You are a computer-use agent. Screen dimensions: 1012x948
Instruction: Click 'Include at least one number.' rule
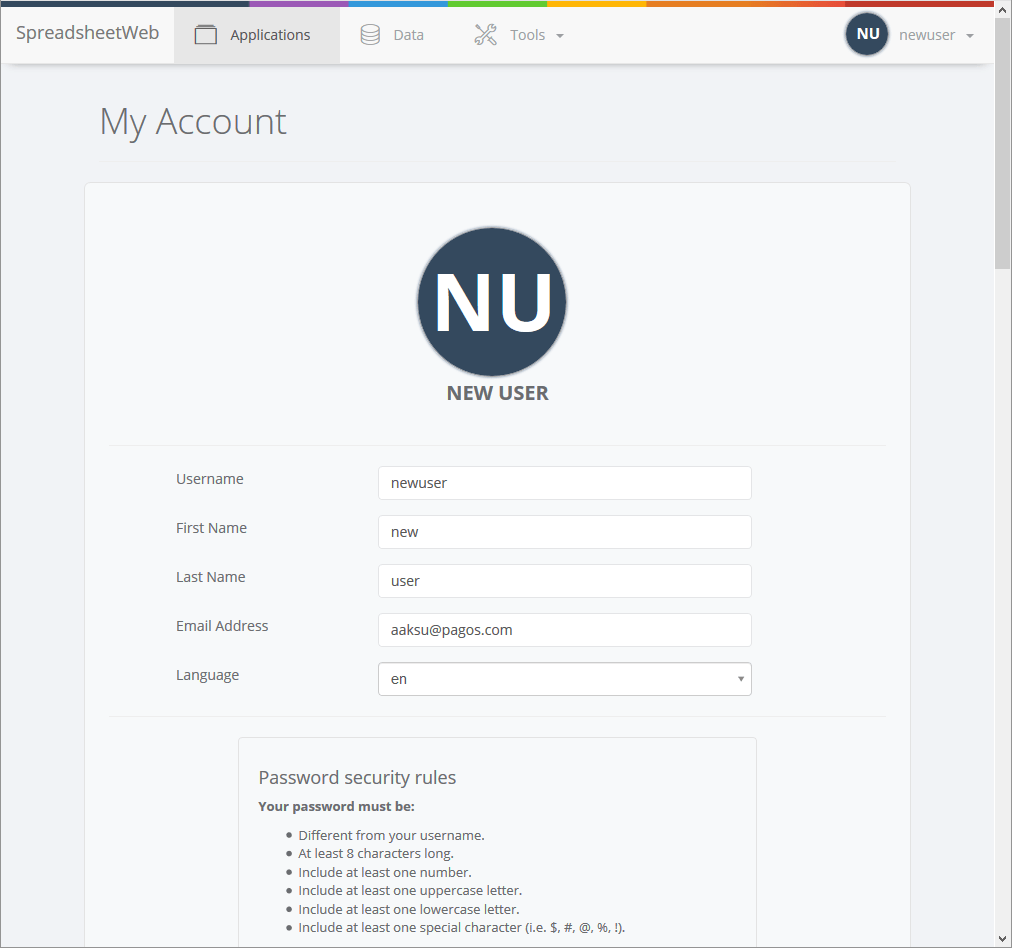(x=385, y=872)
